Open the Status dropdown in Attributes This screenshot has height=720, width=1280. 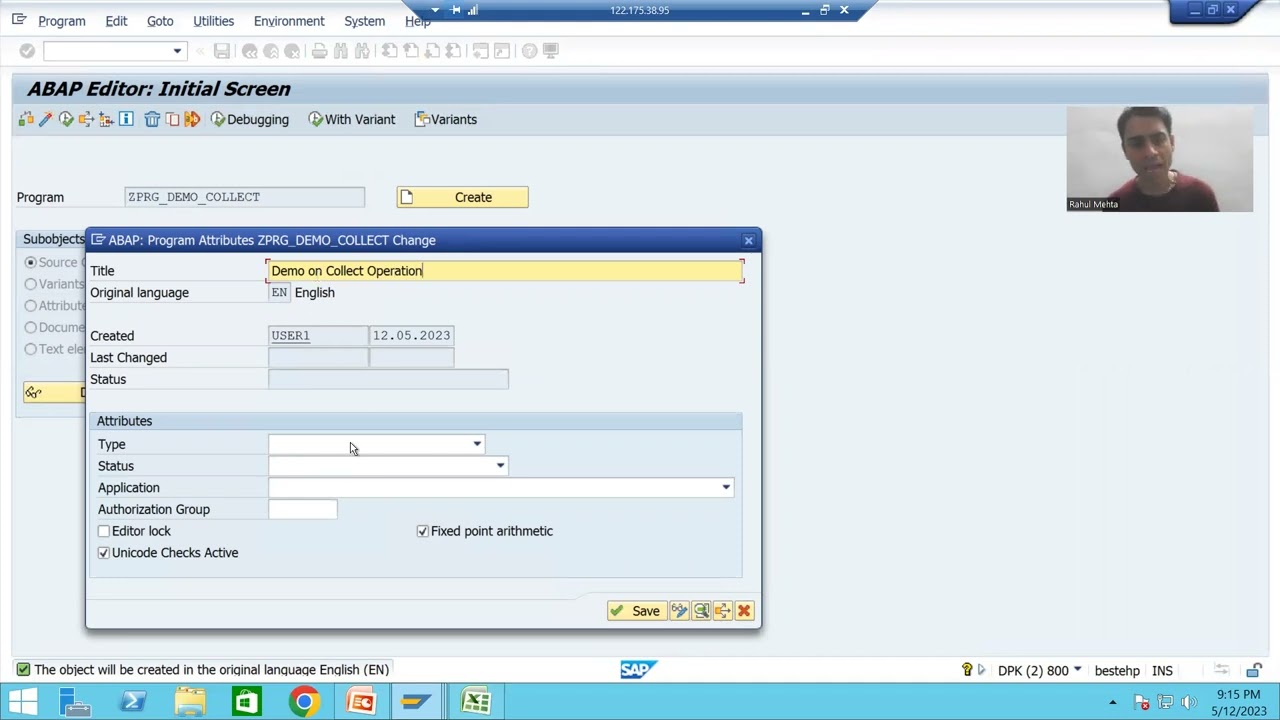[500, 466]
